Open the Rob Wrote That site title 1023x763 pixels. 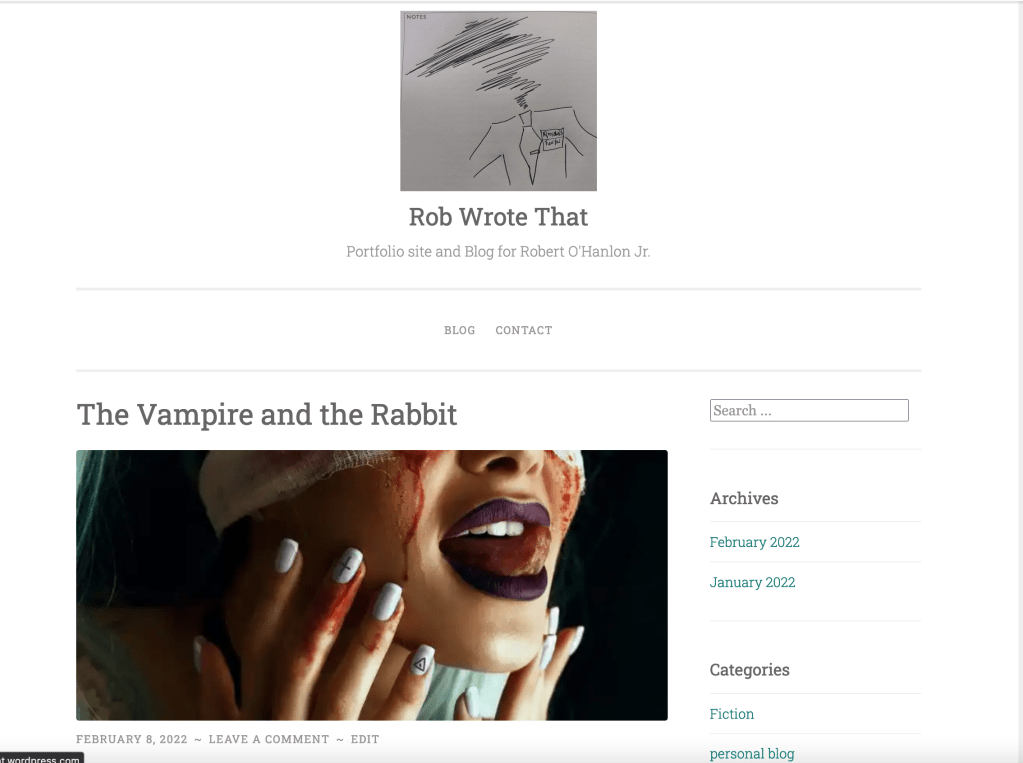498,217
